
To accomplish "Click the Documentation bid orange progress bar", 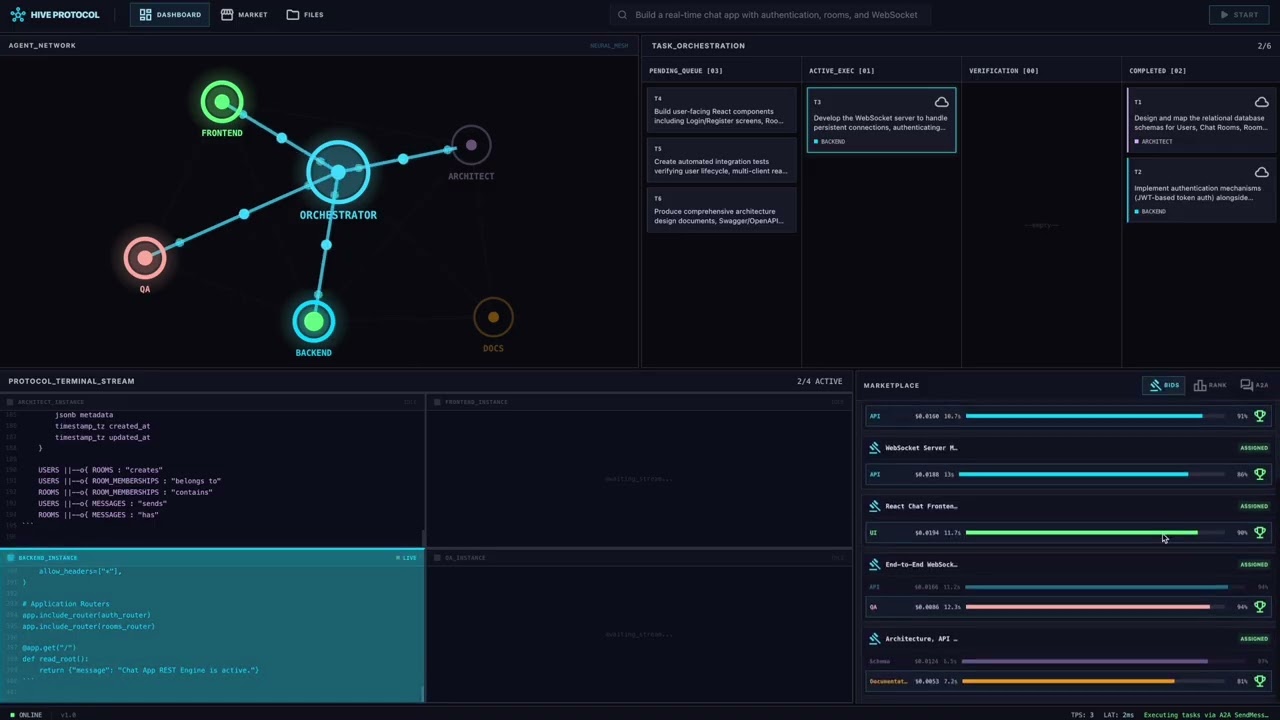I will pyautogui.click(x=1095, y=682).
